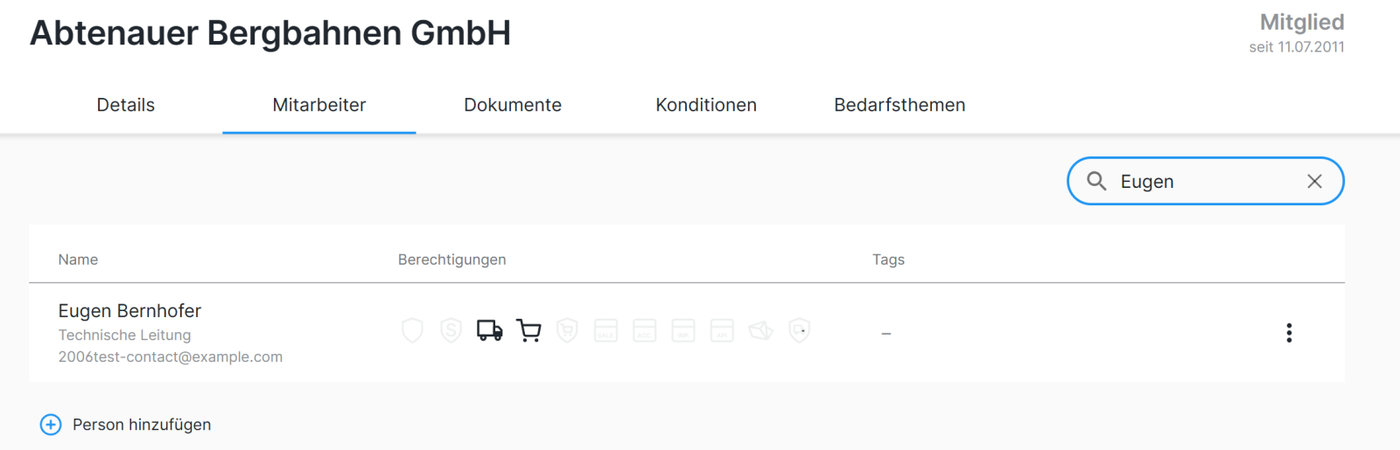Click the shield with cart icon
The image size is (1400, 450).
tap(567, 330)
